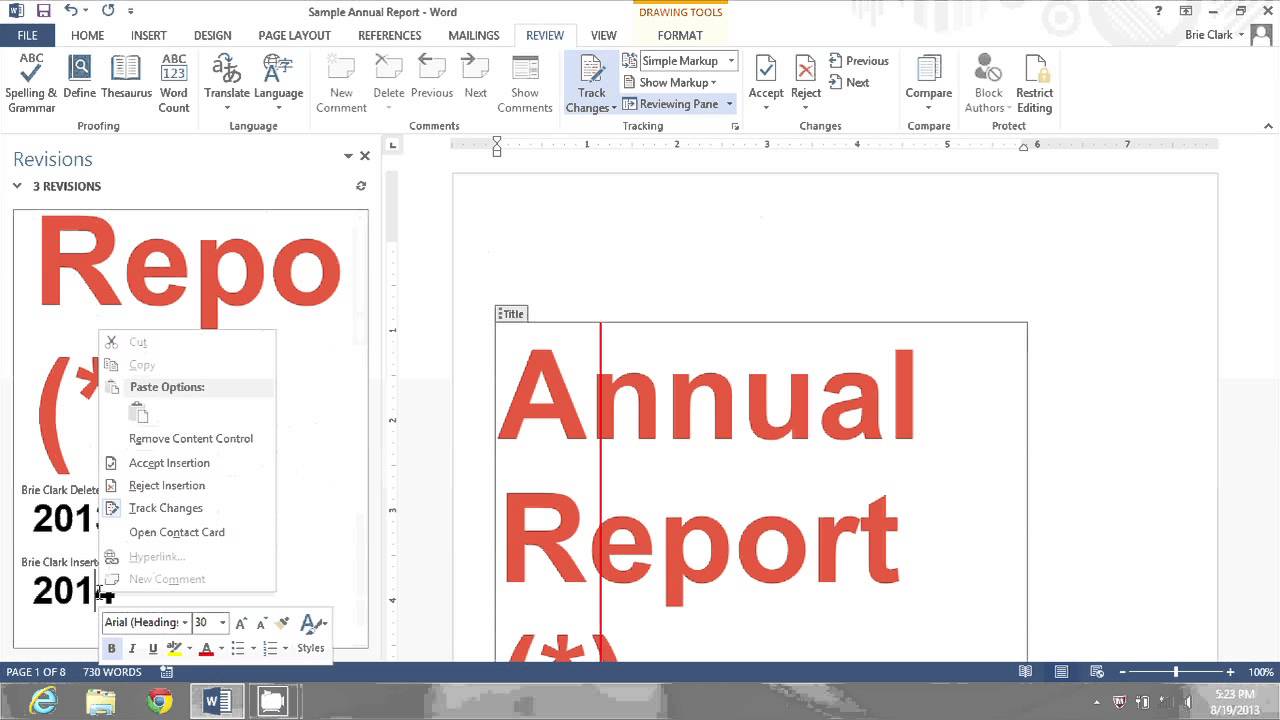Image resolution: width=1280 pixels, height=720 pixels.
Task: Click the Title content control handle
Action: tap(511, 314)
